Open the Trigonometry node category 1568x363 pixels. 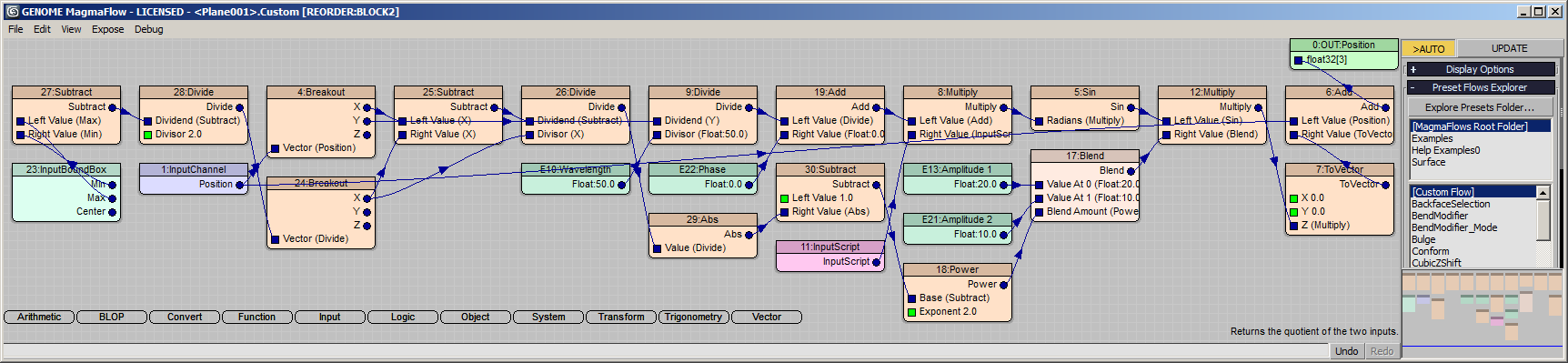pos(694,317)
